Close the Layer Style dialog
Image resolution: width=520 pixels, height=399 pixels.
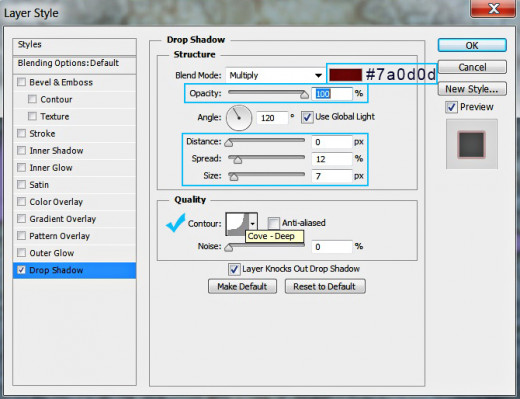click(494, 8)
